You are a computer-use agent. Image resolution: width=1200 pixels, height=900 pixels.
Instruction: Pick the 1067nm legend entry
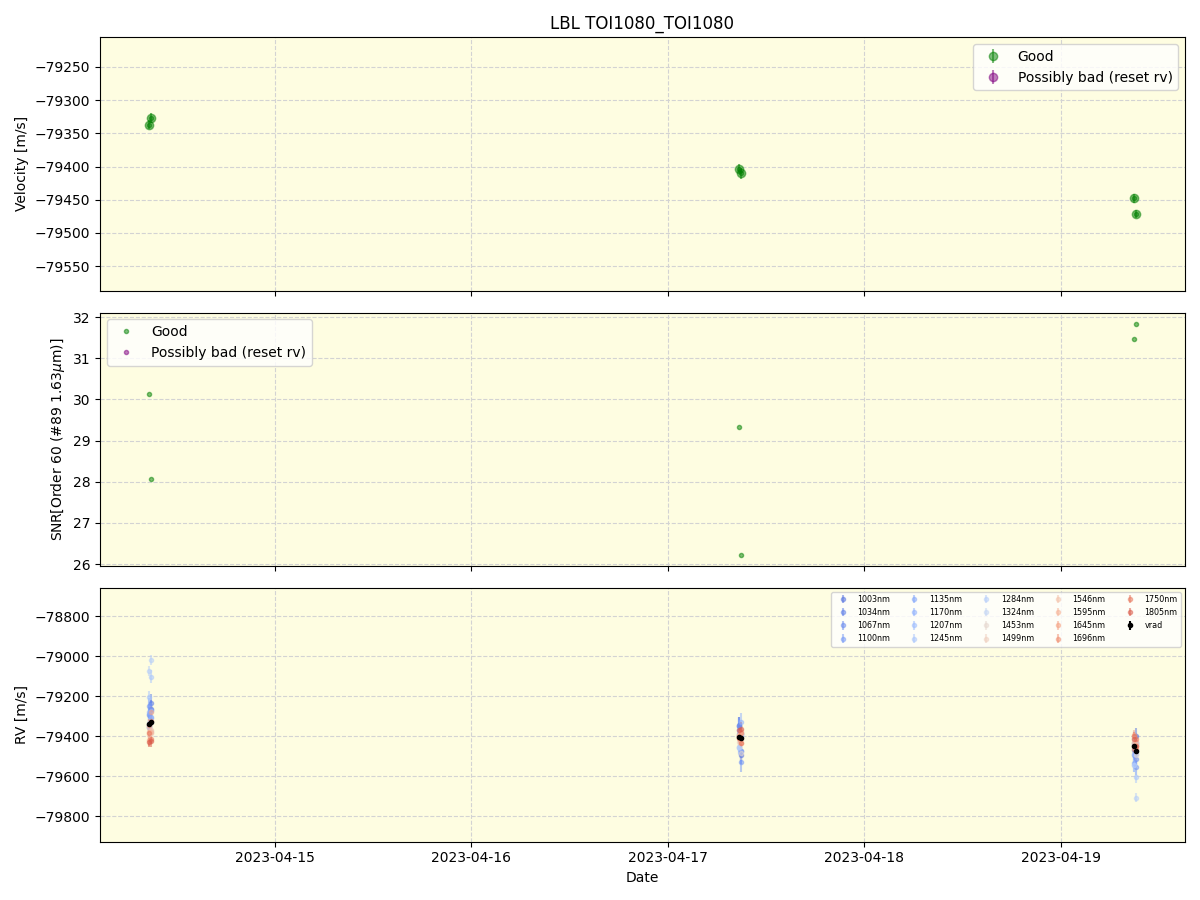(x=865, y=625)
